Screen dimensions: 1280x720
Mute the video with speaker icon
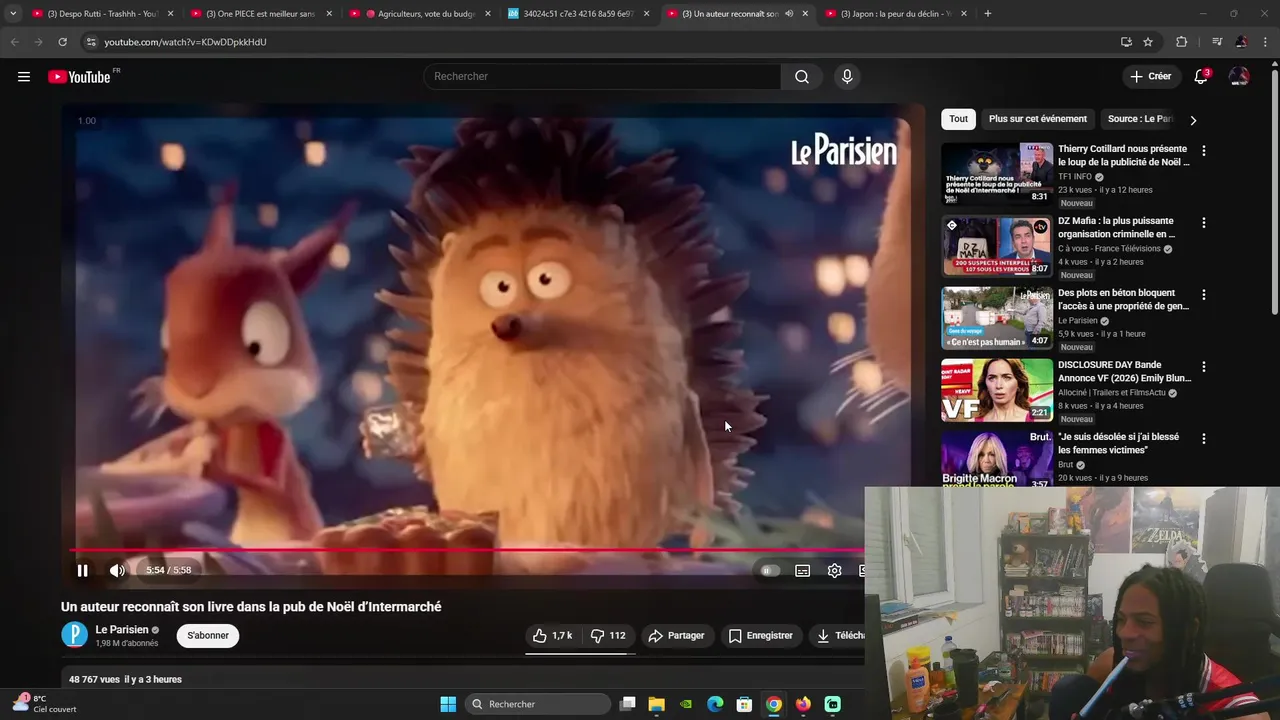[x=117, y=570]
